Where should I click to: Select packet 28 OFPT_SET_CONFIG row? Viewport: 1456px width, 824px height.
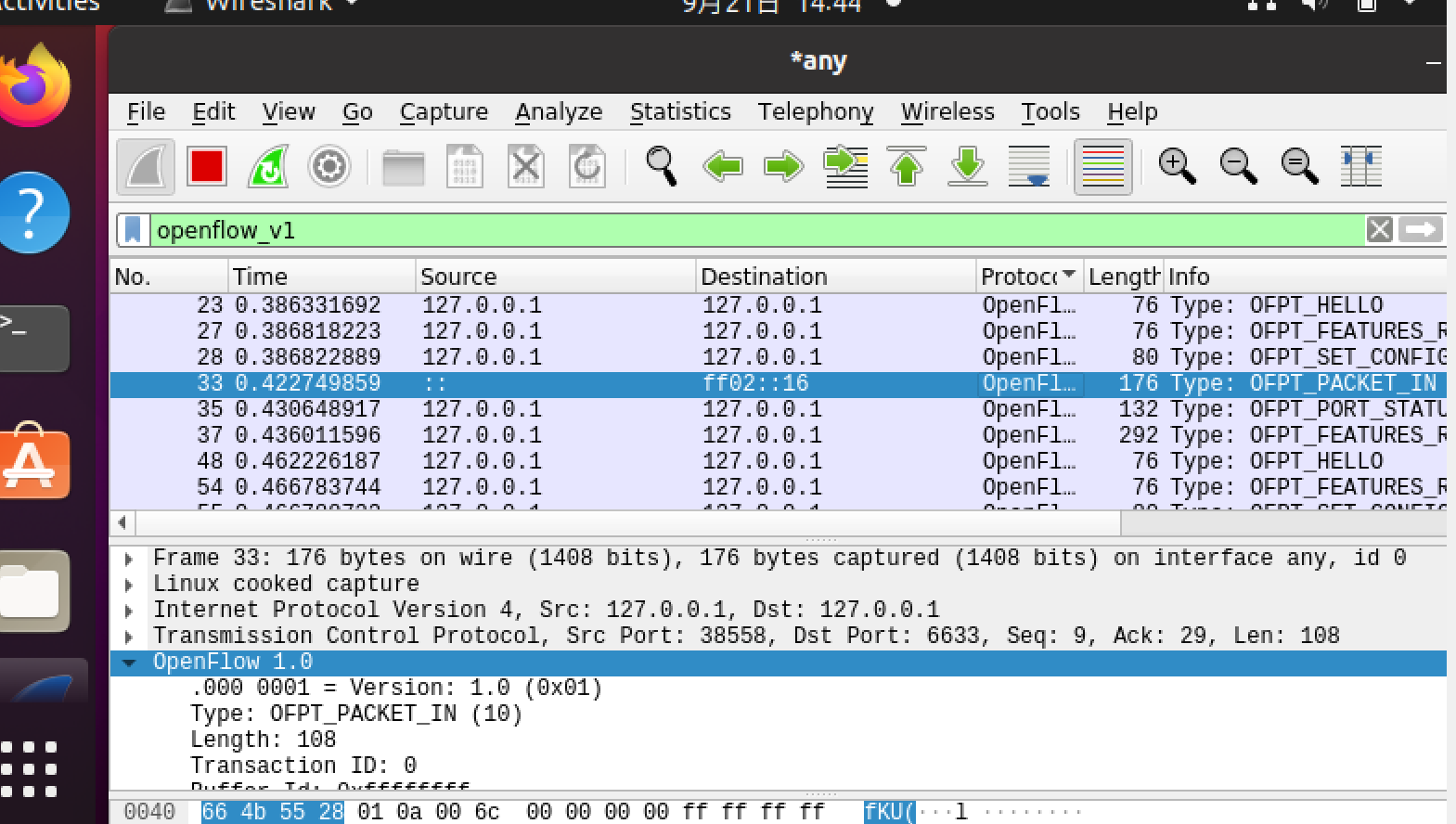(779, 357)
